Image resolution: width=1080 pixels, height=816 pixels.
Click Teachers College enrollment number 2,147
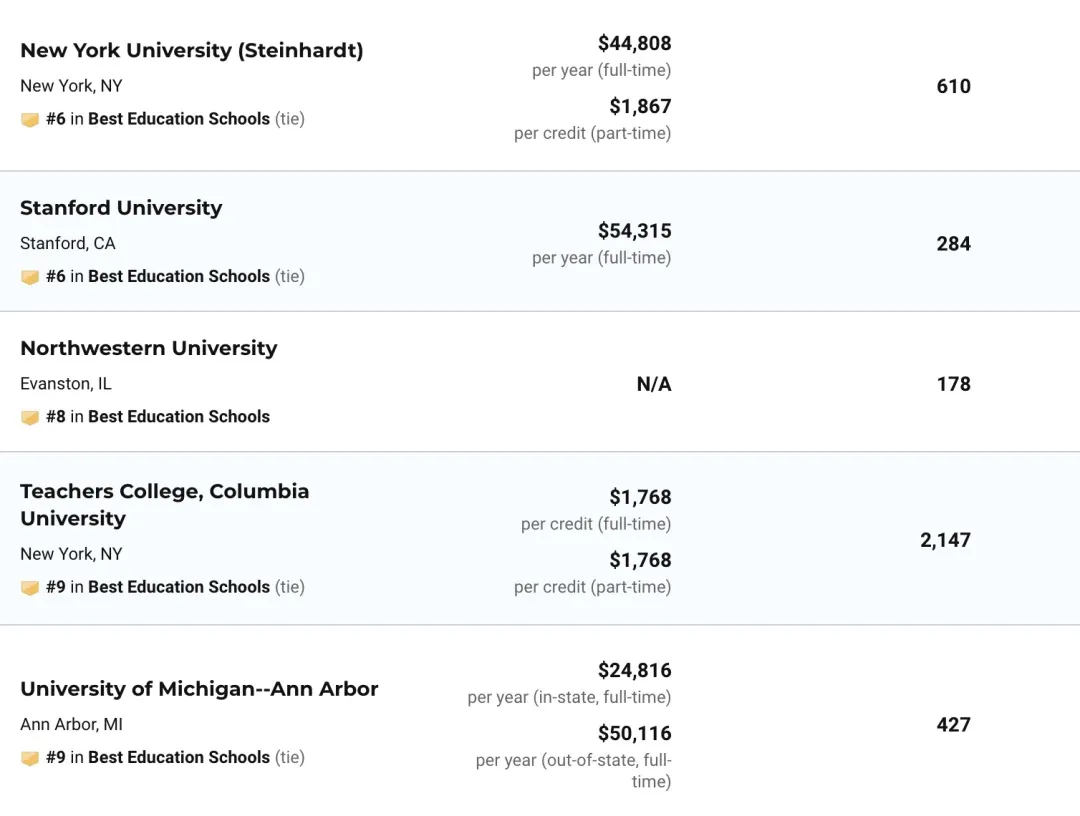coord(945,540)
